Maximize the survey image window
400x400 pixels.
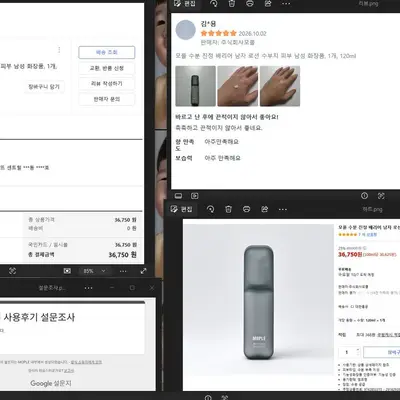pos(132,287)
